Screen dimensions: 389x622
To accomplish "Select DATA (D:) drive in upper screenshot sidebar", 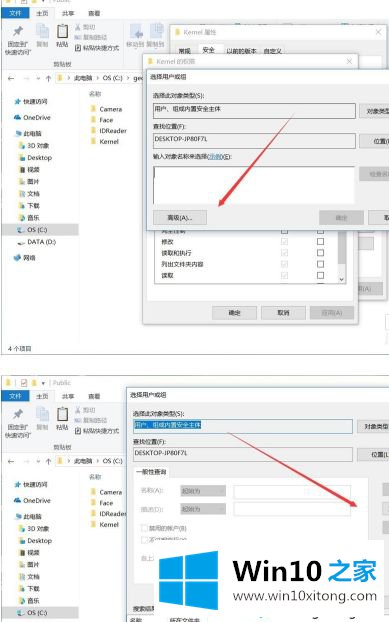I will tap(36, 242).
